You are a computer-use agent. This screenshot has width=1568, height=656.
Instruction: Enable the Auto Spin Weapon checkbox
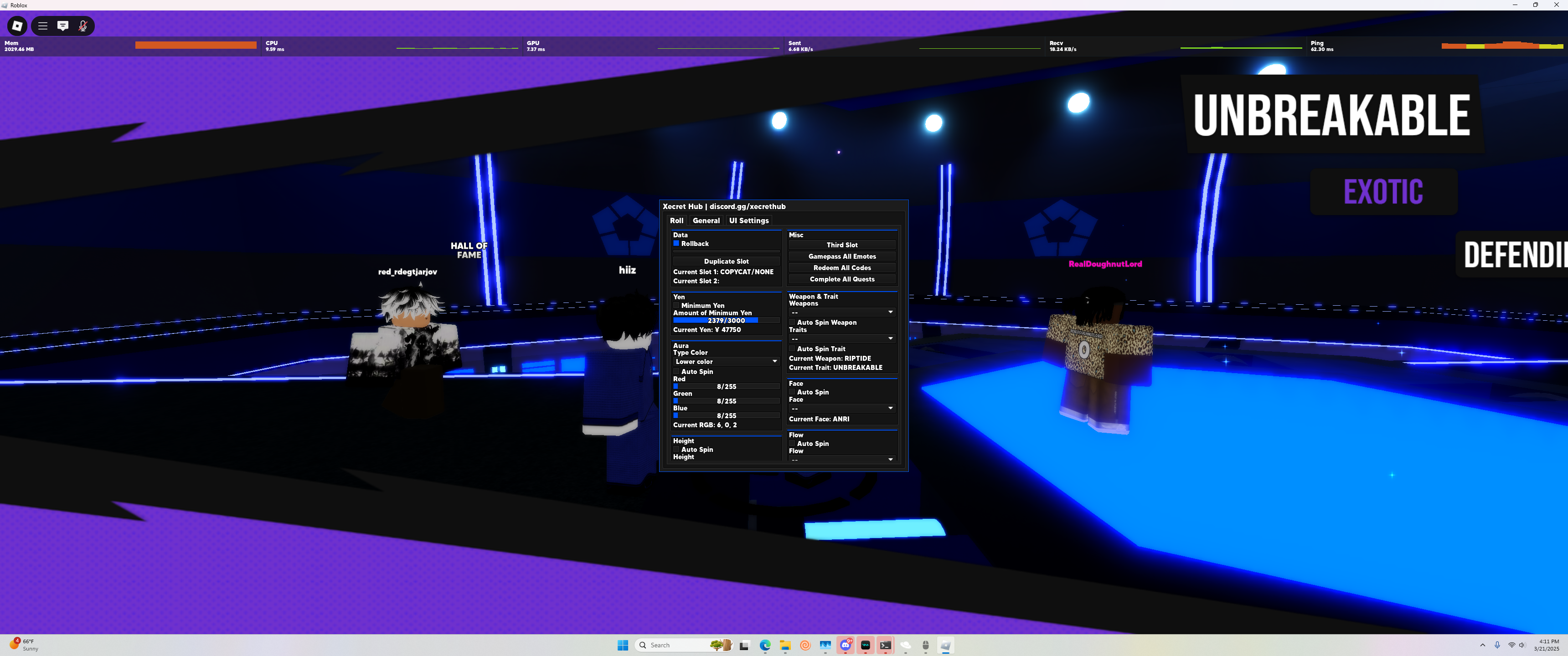pyautogui.click(x=792, y=323)
